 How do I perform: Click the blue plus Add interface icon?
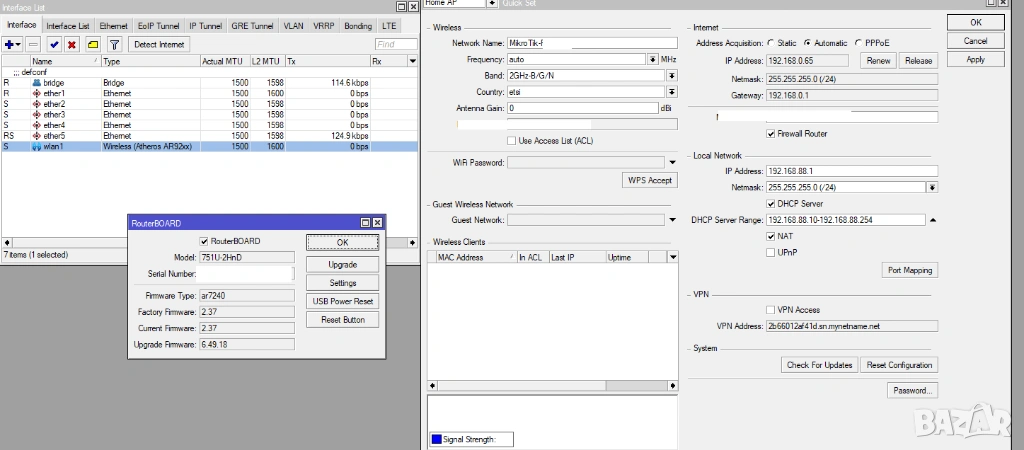click(12, 44)
